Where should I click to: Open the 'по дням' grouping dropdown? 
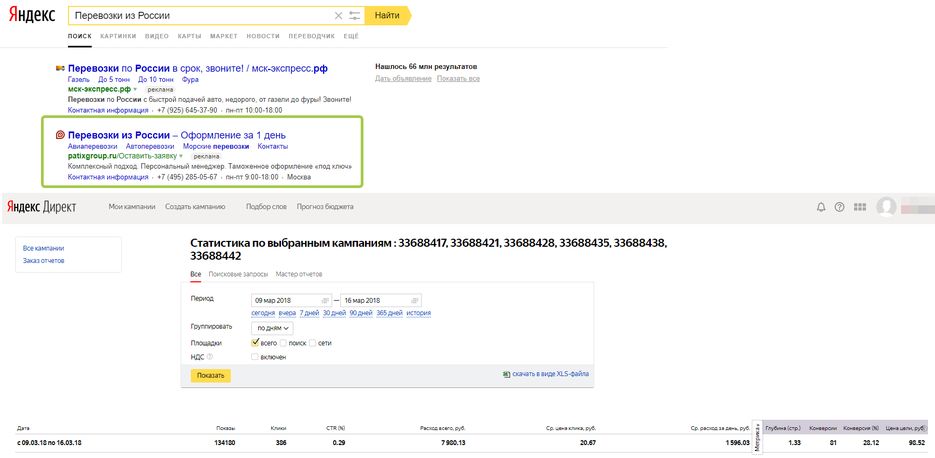[273, 328]
